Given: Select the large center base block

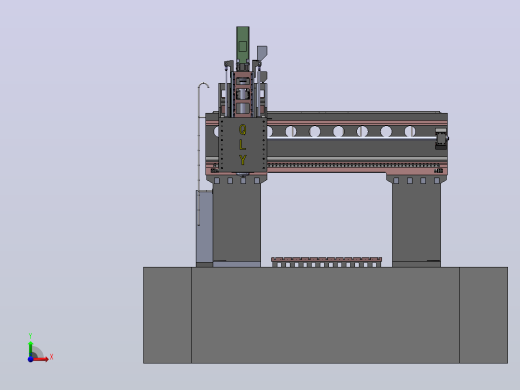Looking at the screenshot, I should click(325, 315).
